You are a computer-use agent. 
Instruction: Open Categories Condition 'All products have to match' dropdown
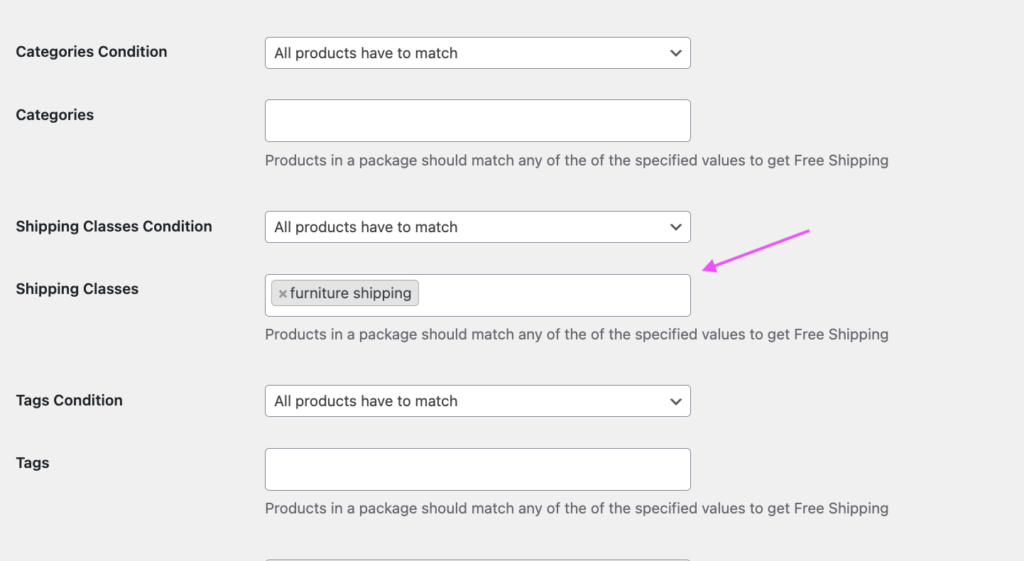pos(366,53)
